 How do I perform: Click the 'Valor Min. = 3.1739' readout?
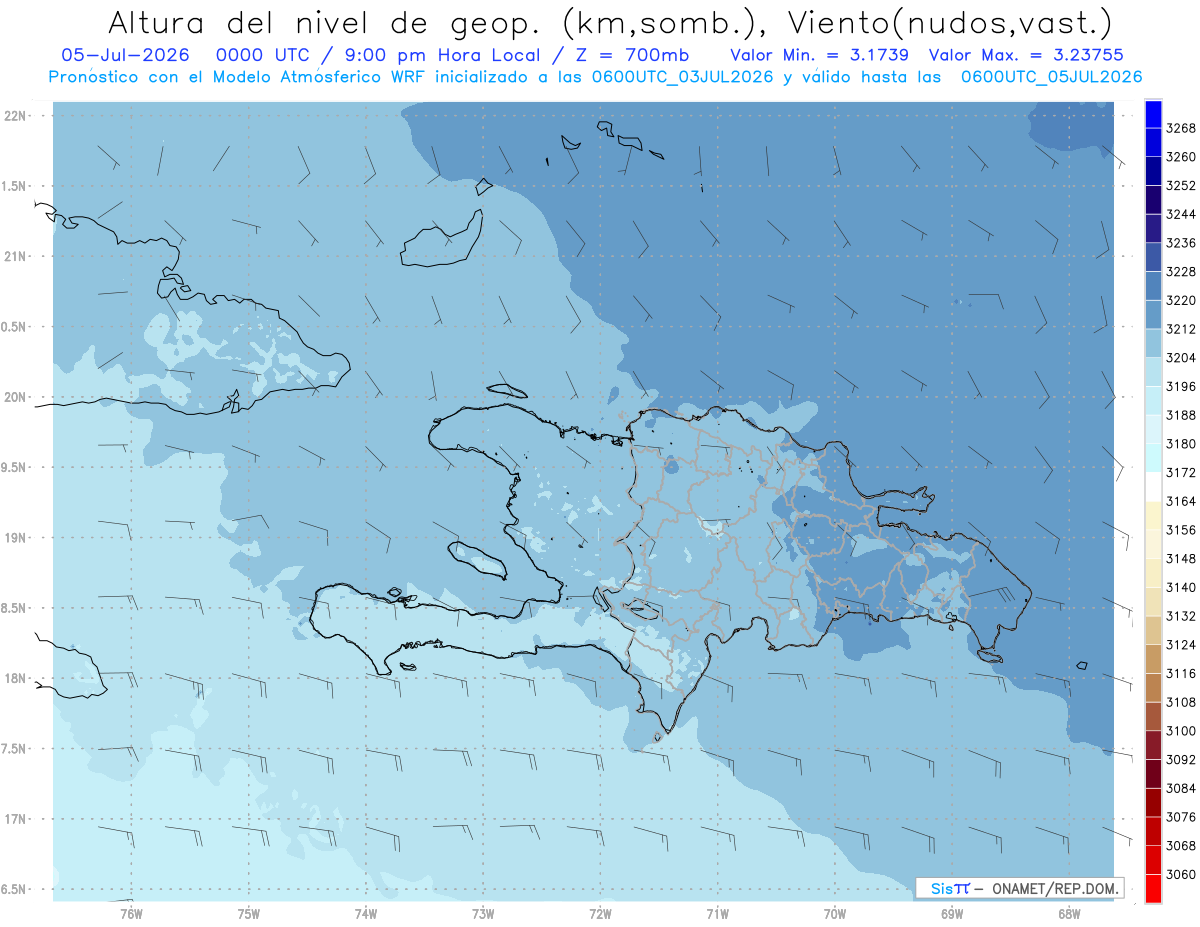coord(820,55)
